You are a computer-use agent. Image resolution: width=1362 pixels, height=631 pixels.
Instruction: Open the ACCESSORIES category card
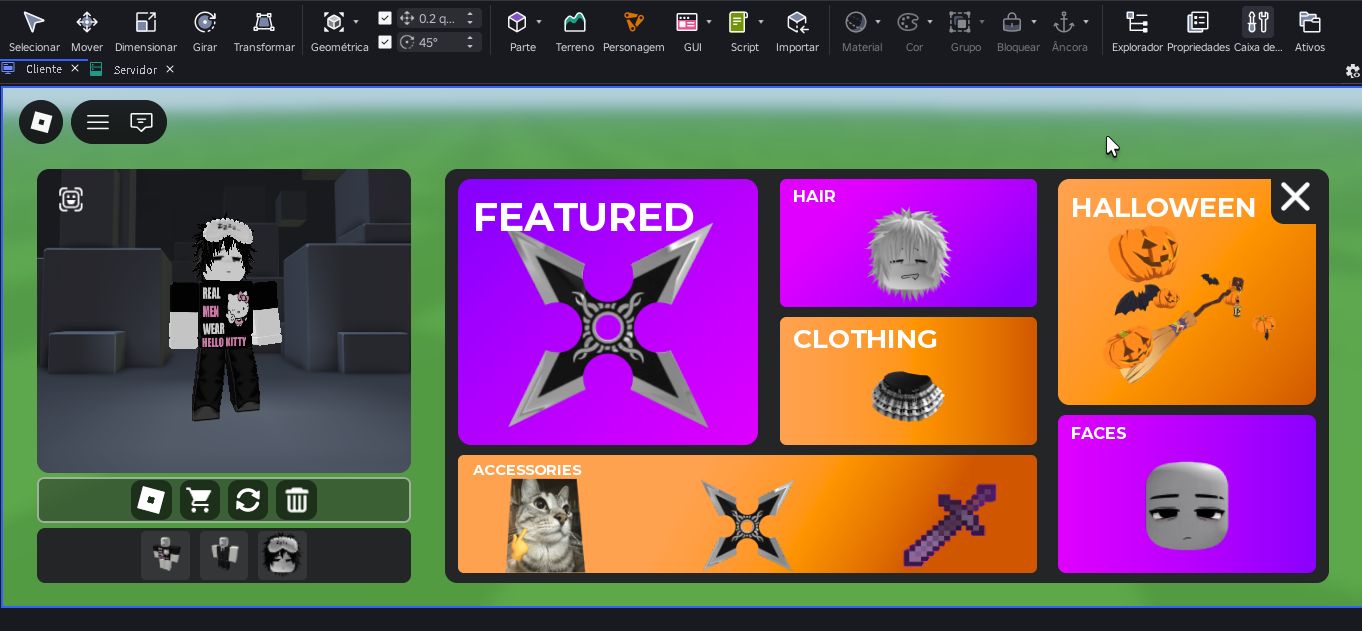click(x=747, y=514)
